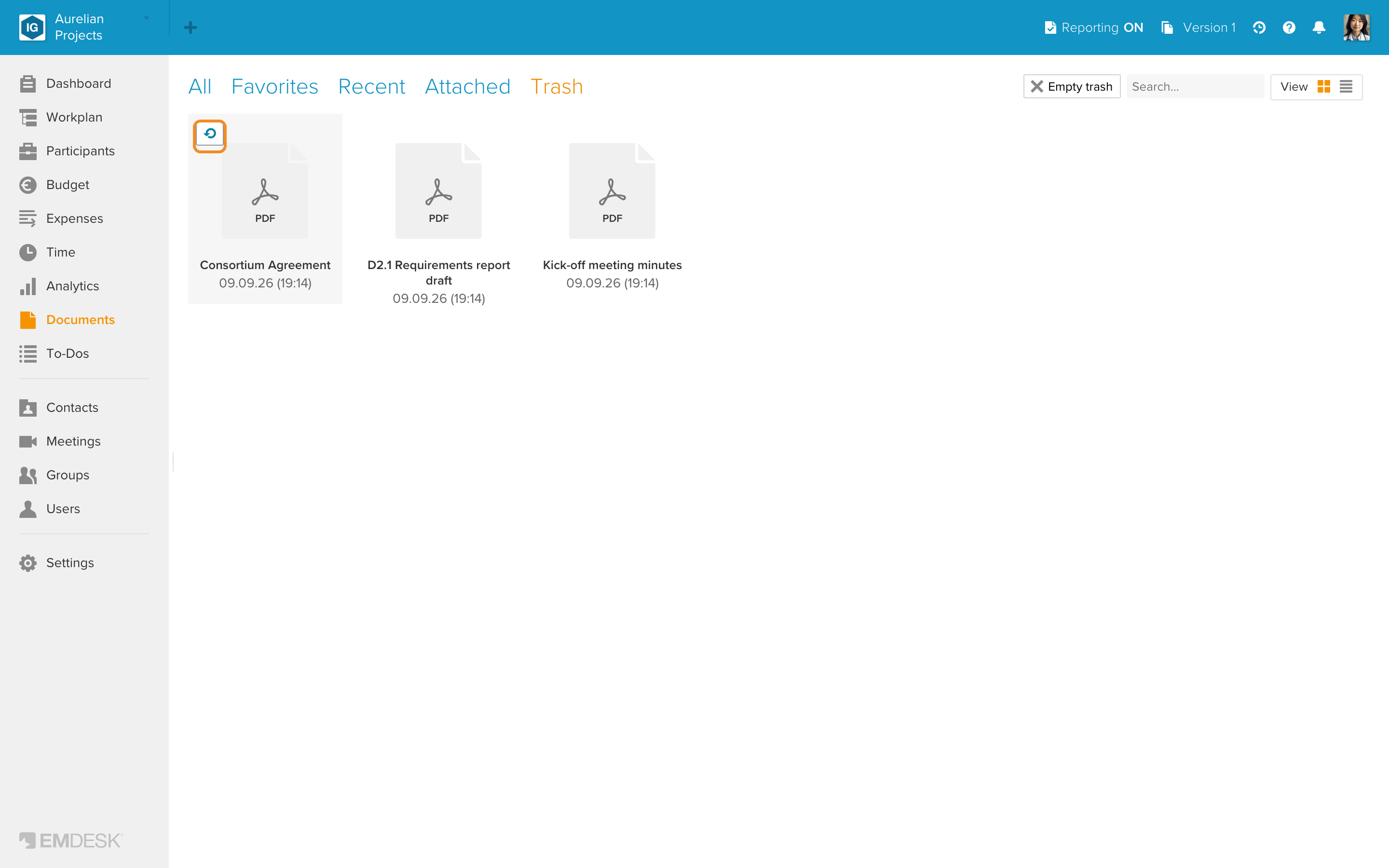Switch to list view icon

[x=1346, y=87]
